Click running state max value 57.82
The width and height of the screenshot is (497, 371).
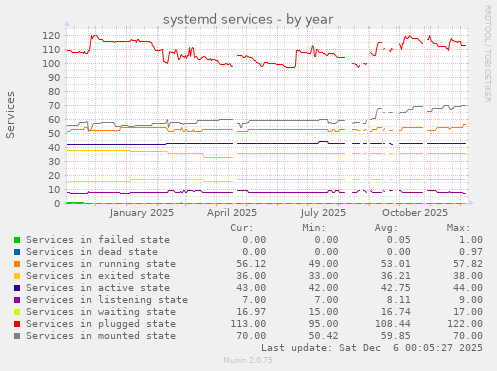(468, 264)
